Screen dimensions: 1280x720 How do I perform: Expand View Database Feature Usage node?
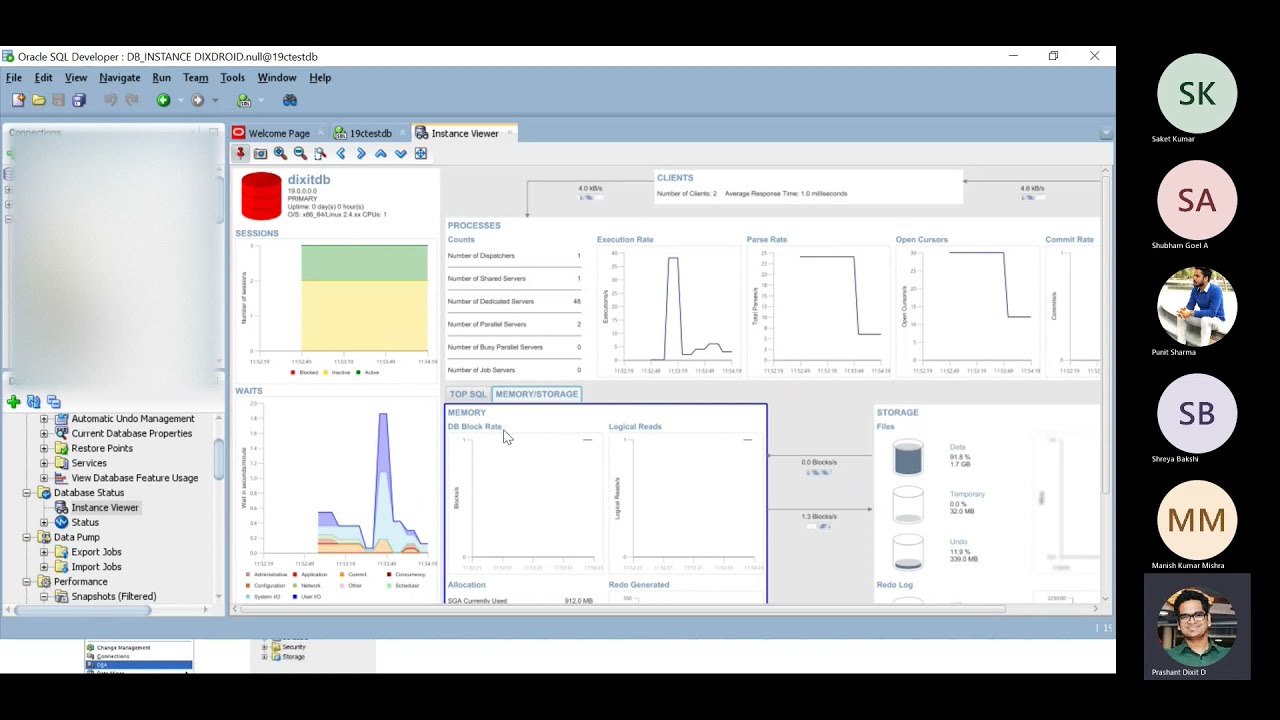[x=44, y=478]
